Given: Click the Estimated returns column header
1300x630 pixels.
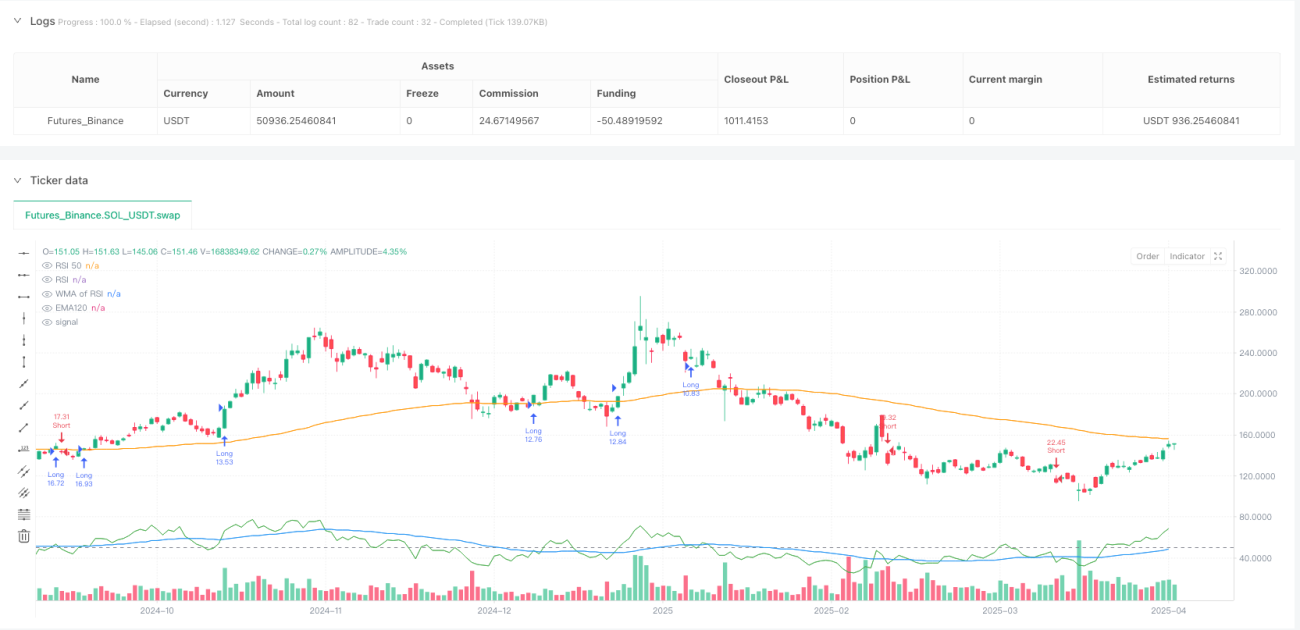Looking at the screenshot, I should [1191, 79].
